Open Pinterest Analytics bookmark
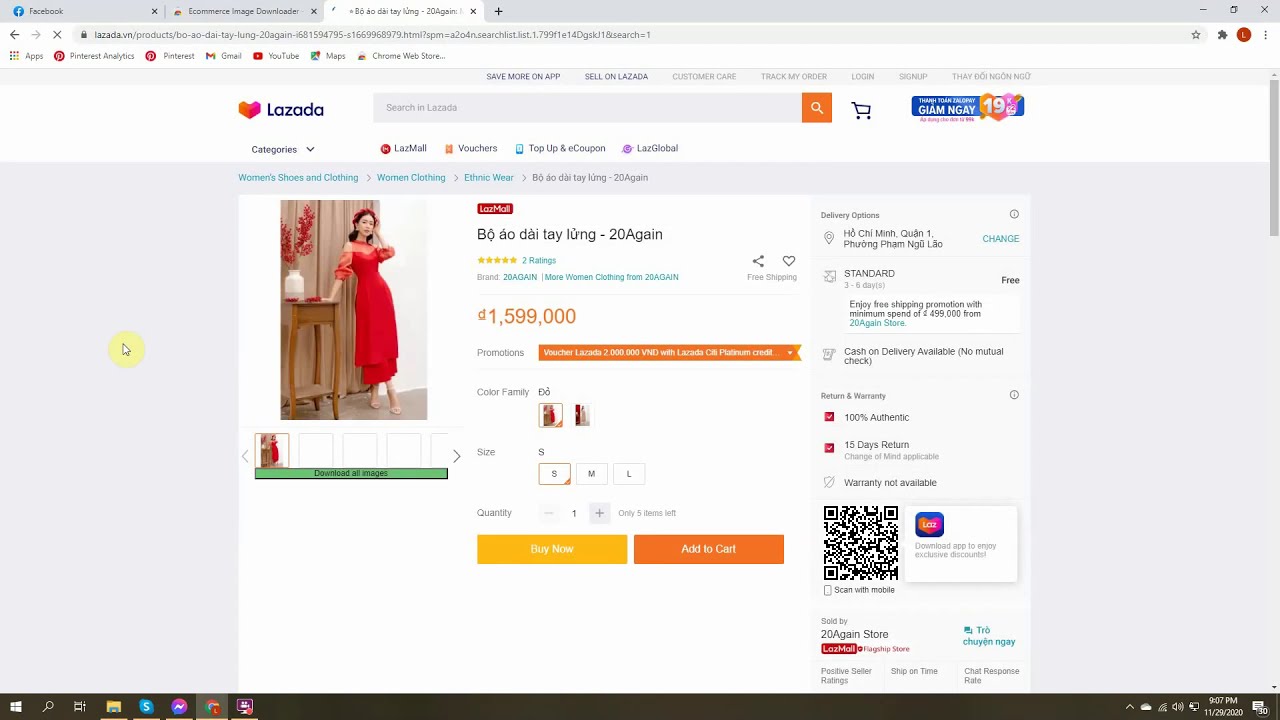The height and width of the screenshot is (720, 1280). 94,56
